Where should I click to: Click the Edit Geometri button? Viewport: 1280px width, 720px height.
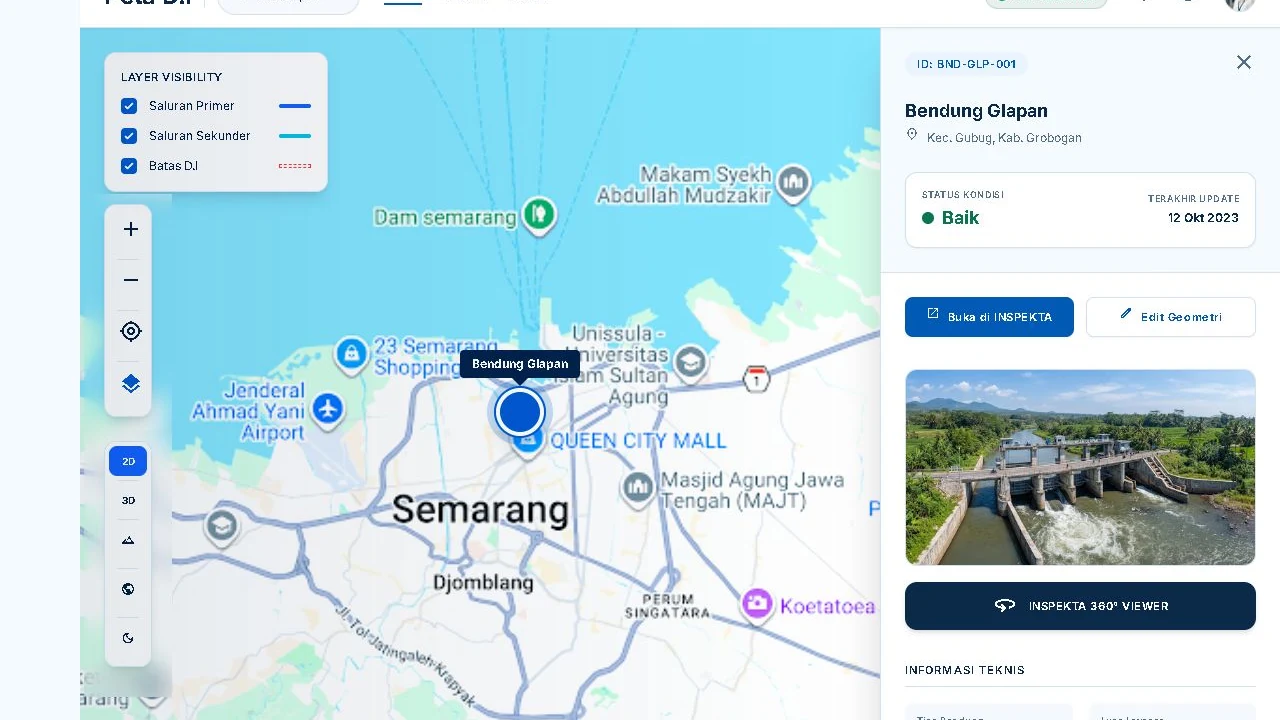pos(1171,317)
